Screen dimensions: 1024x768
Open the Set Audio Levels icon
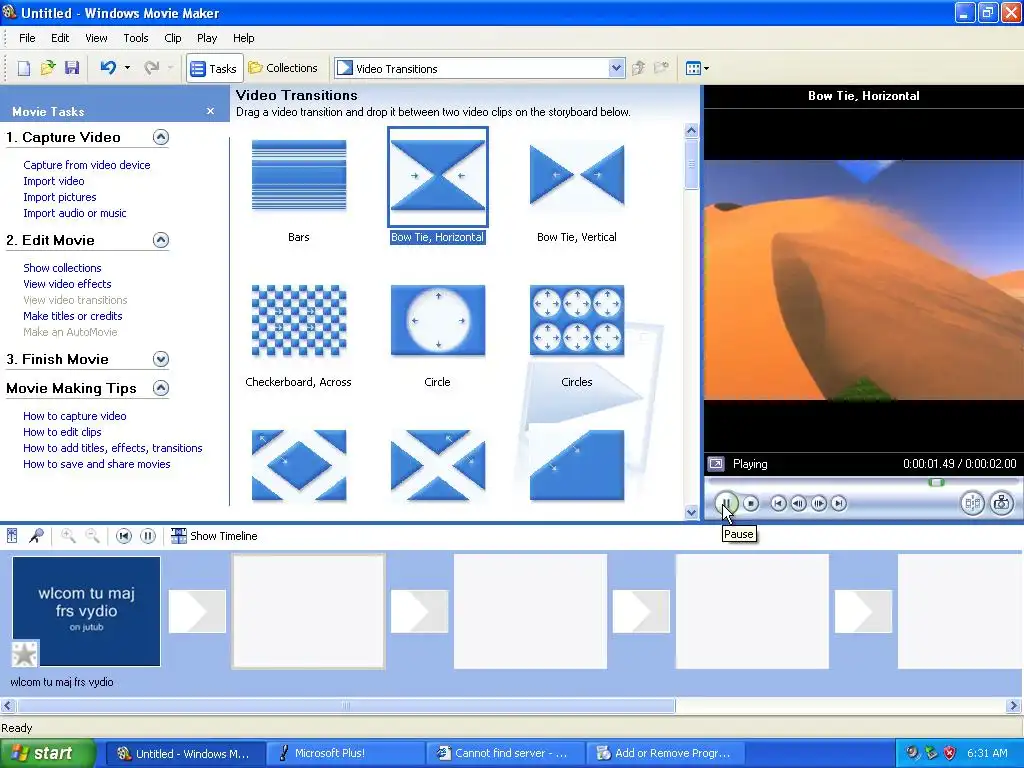[12, 536]
